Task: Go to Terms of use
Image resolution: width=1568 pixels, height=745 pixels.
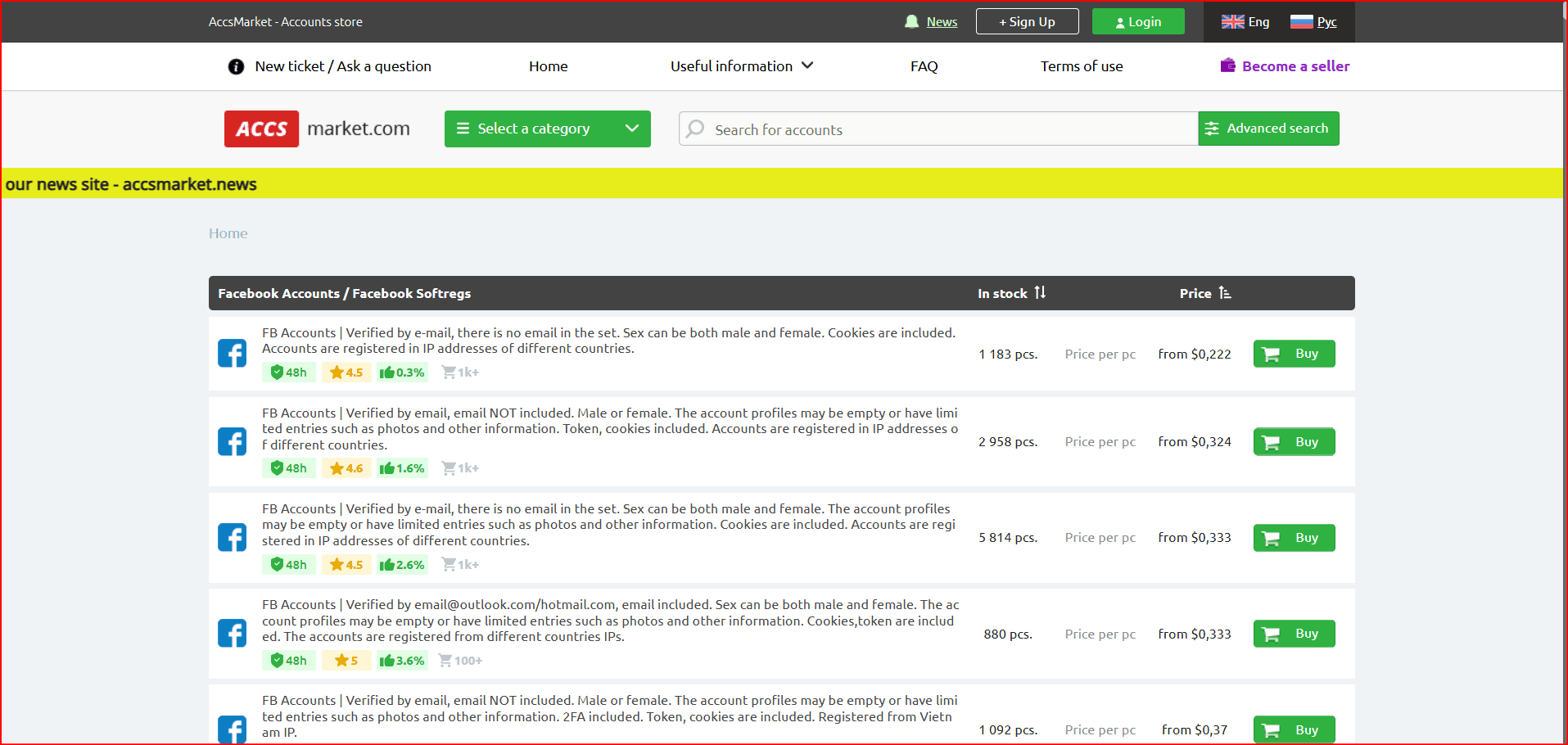Action: point(1081,66)
